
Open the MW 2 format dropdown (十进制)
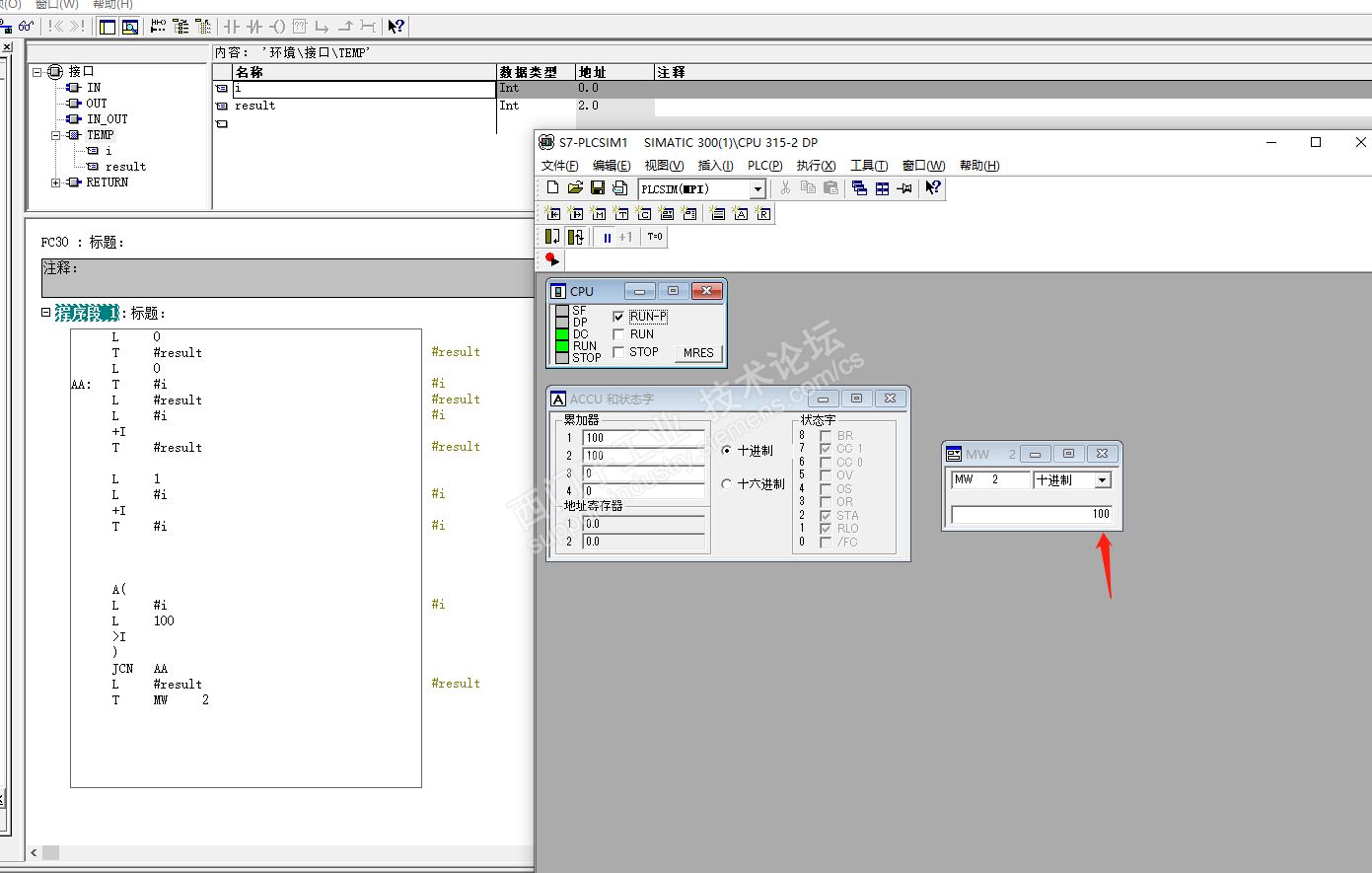click(x=1103, y=480)
